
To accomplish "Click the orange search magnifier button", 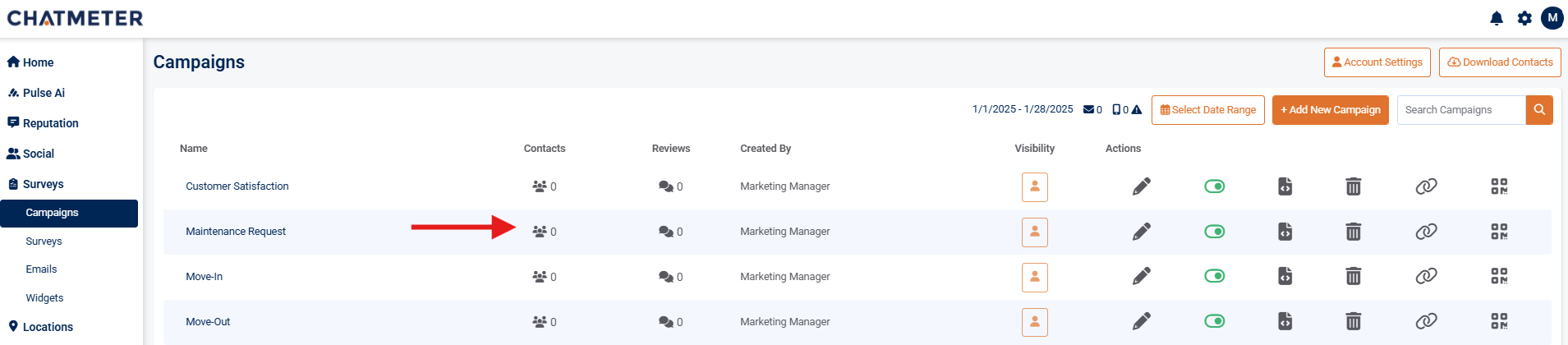I will pos(1539,110).
